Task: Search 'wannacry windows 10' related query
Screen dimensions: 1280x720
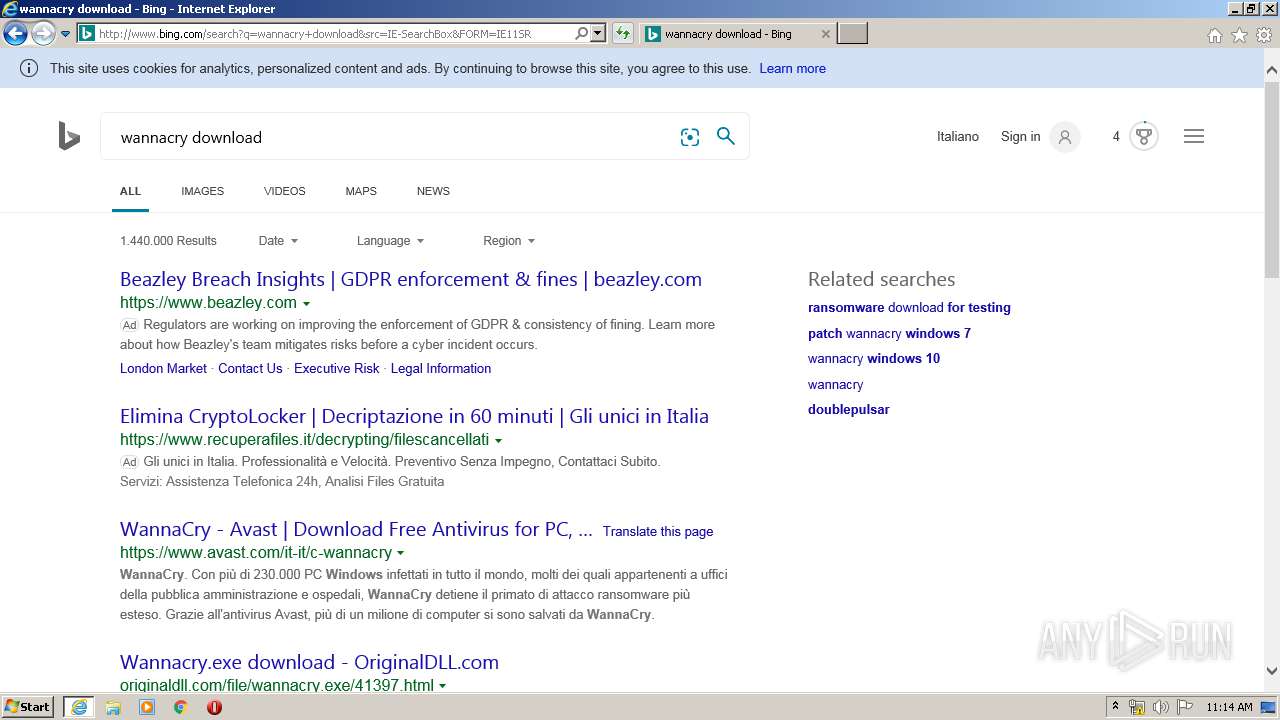Action: (874, 358)
